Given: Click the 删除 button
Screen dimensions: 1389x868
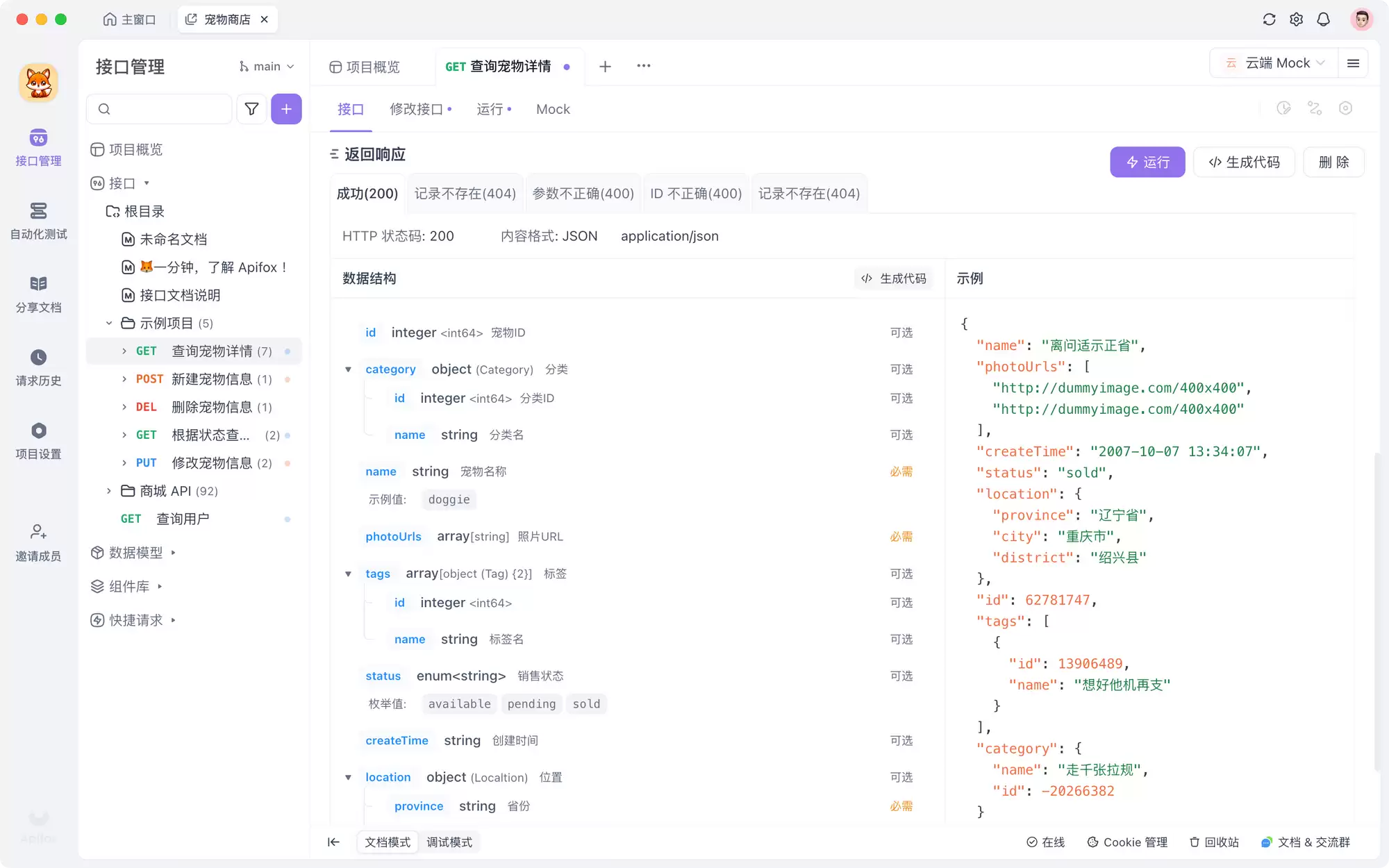Looking at the screenshot, I should coord(1333,162).
